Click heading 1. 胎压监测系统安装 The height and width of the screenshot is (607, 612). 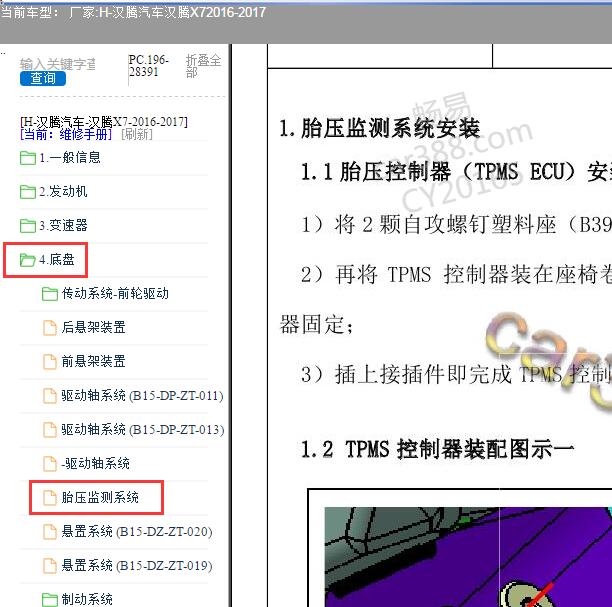[379, 128]
